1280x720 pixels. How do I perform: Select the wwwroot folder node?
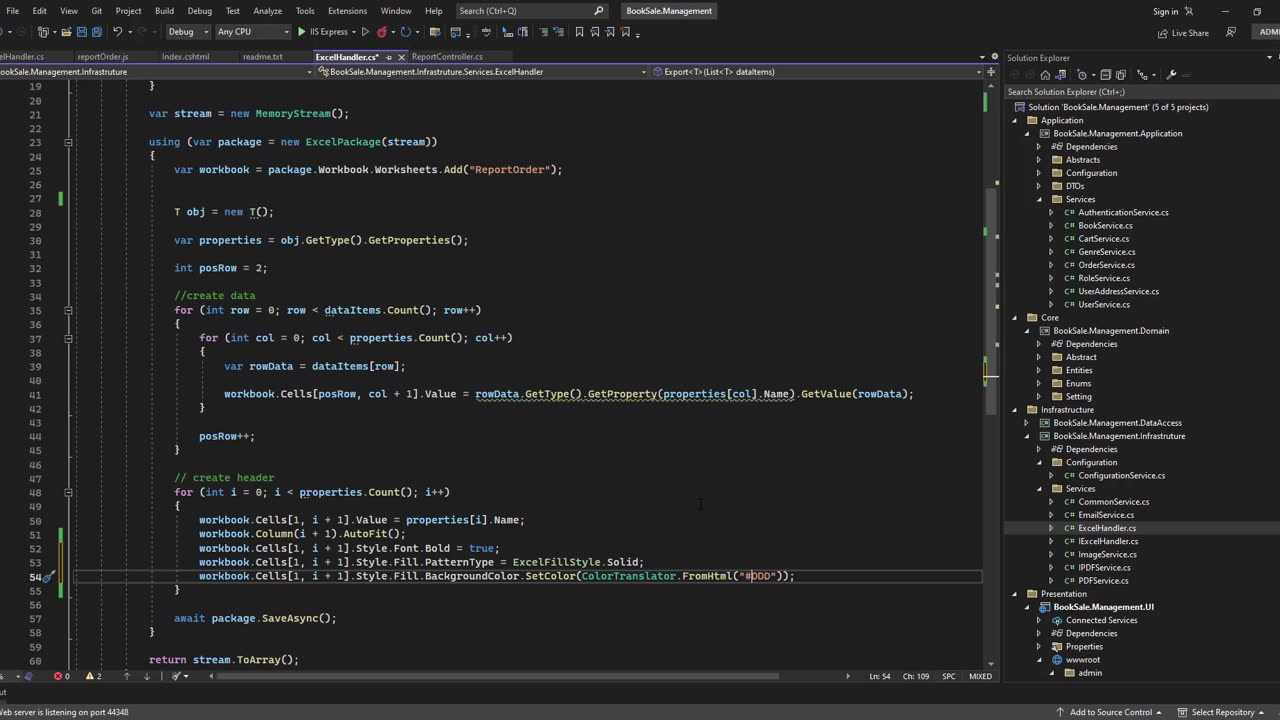(1082, 660)
